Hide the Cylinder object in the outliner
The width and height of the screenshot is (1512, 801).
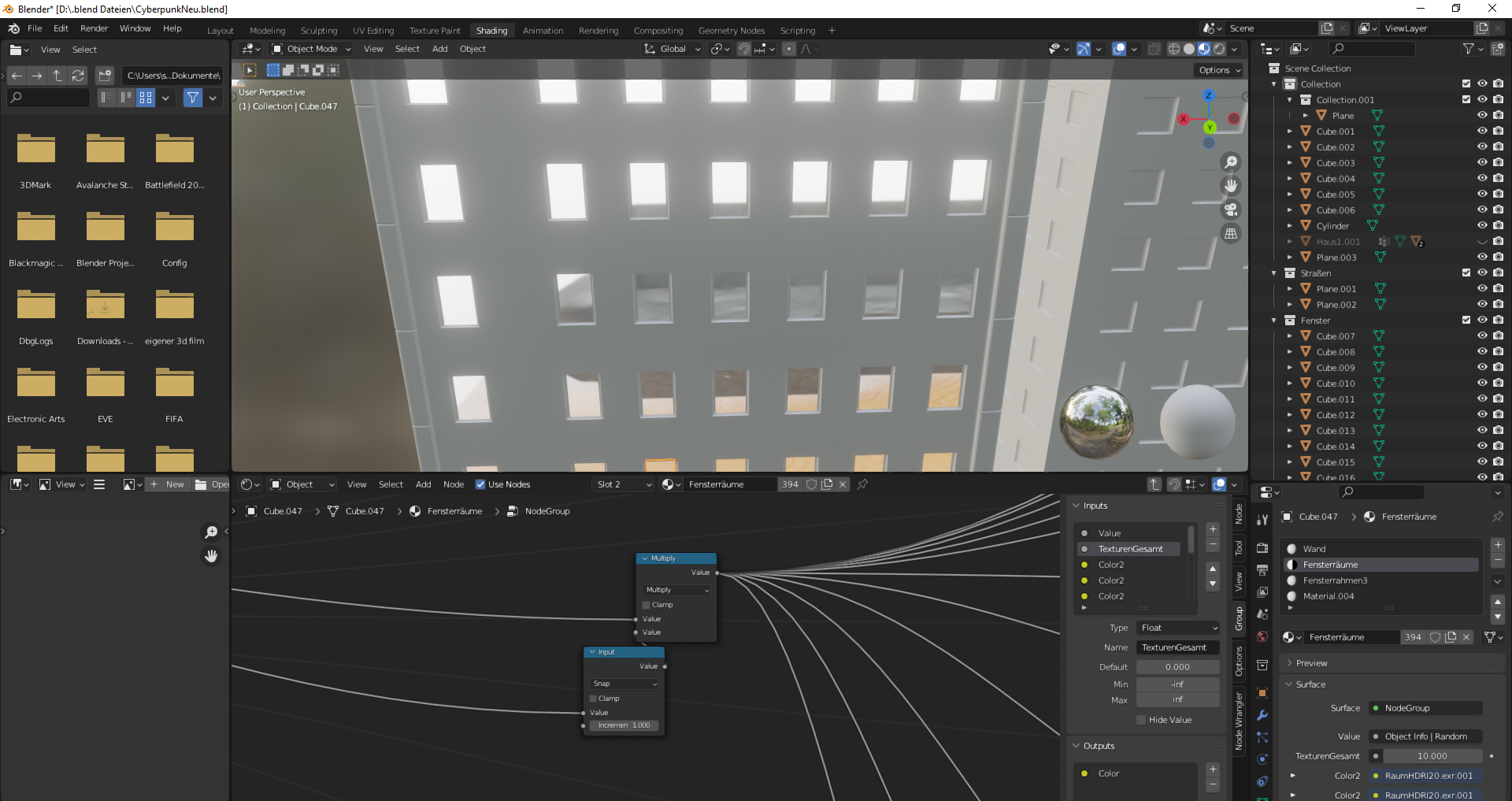tap(1484, 226)
